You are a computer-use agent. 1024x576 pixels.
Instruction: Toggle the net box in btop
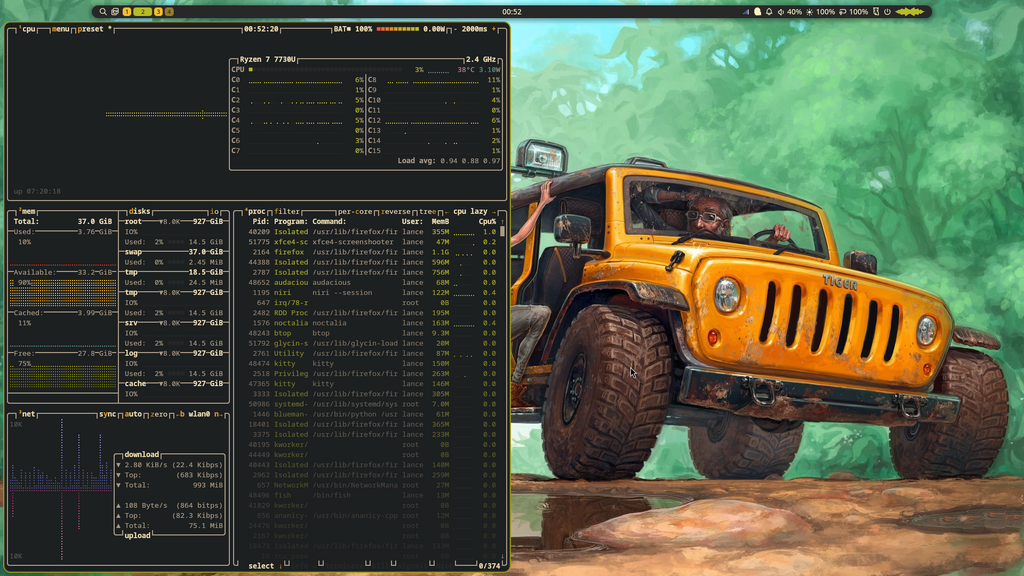27,414
